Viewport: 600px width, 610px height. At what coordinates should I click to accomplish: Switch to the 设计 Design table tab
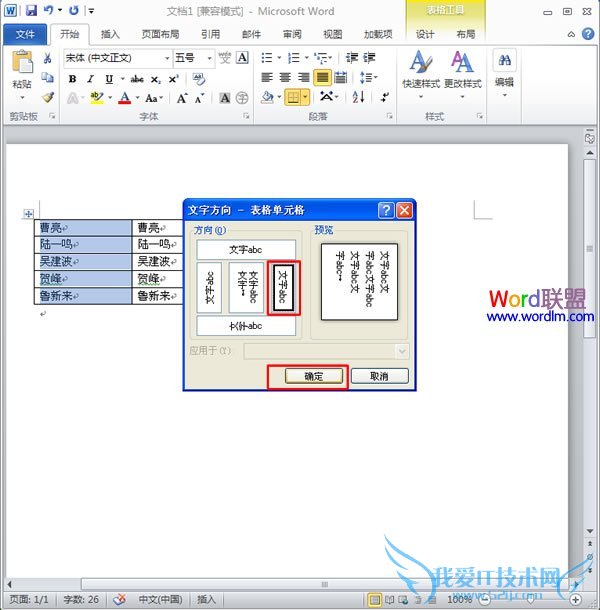[x=425, y=34]
